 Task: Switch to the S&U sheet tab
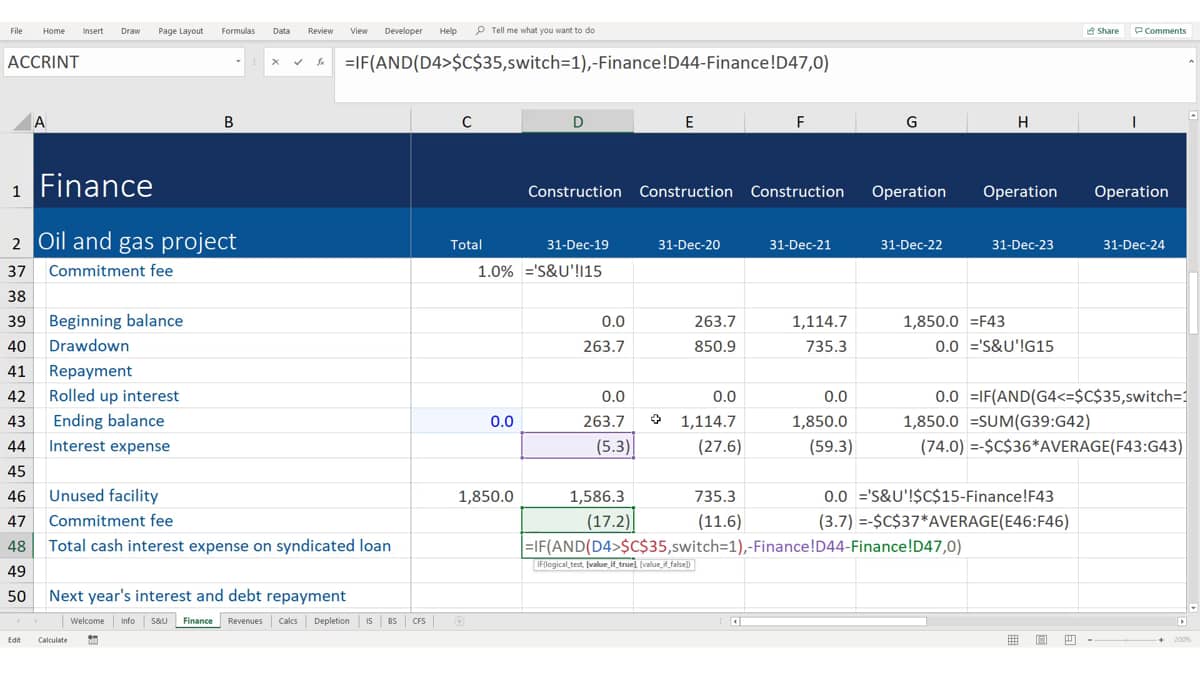pos(159,621)
